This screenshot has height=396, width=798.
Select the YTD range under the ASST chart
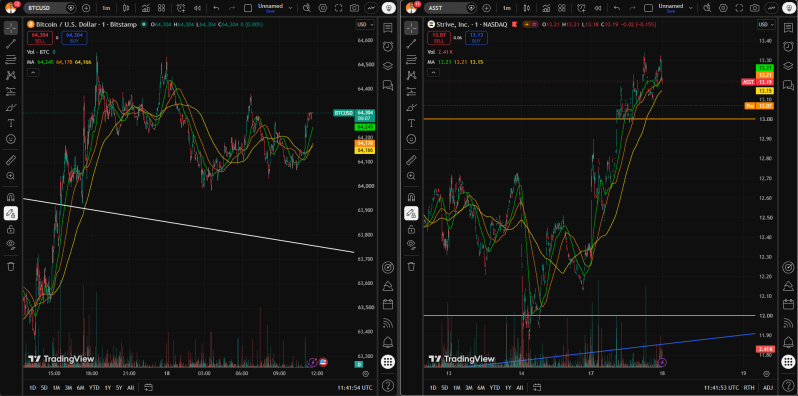point(495,388)
